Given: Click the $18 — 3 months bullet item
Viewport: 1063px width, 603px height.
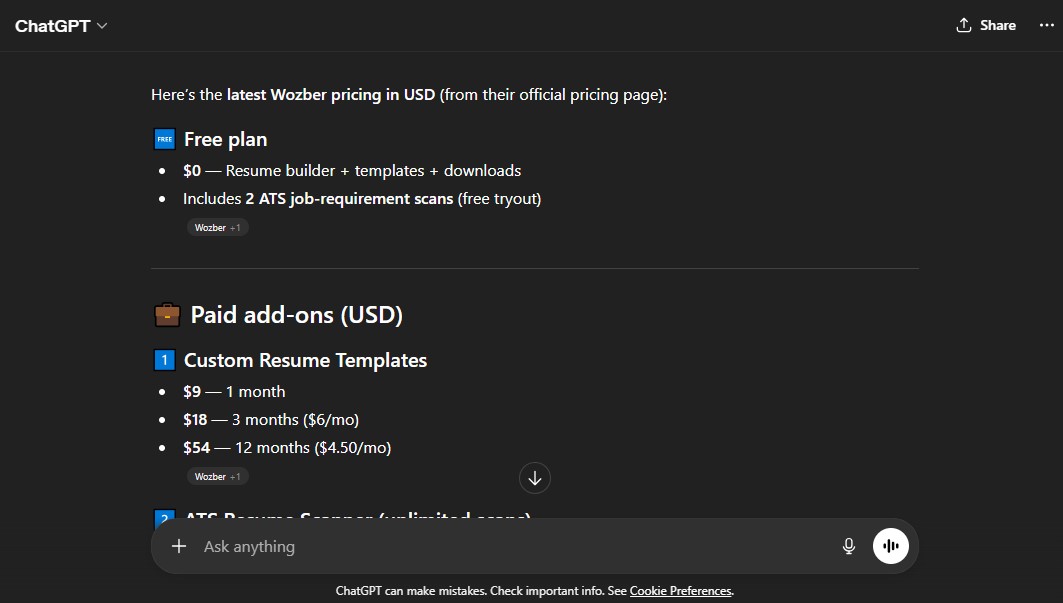Looking at the screenshot, I should 271,419.
